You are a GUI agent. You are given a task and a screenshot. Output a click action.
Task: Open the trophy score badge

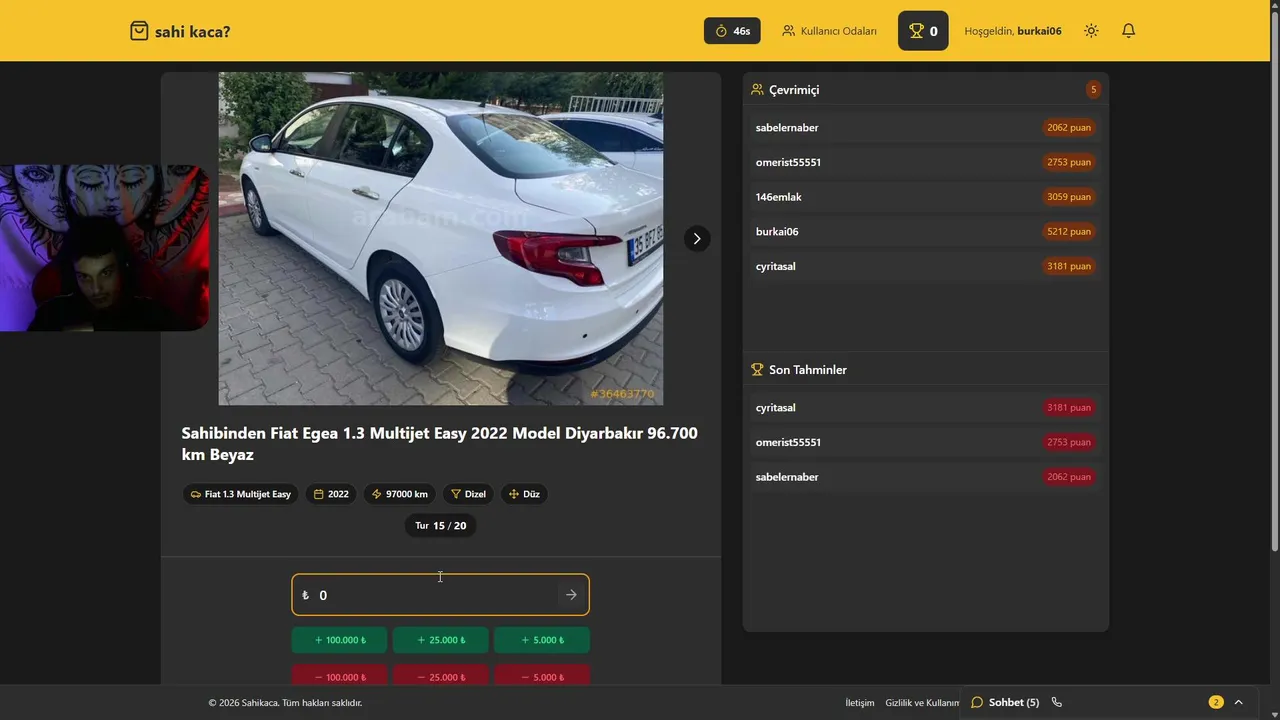(x=923, y=31)
